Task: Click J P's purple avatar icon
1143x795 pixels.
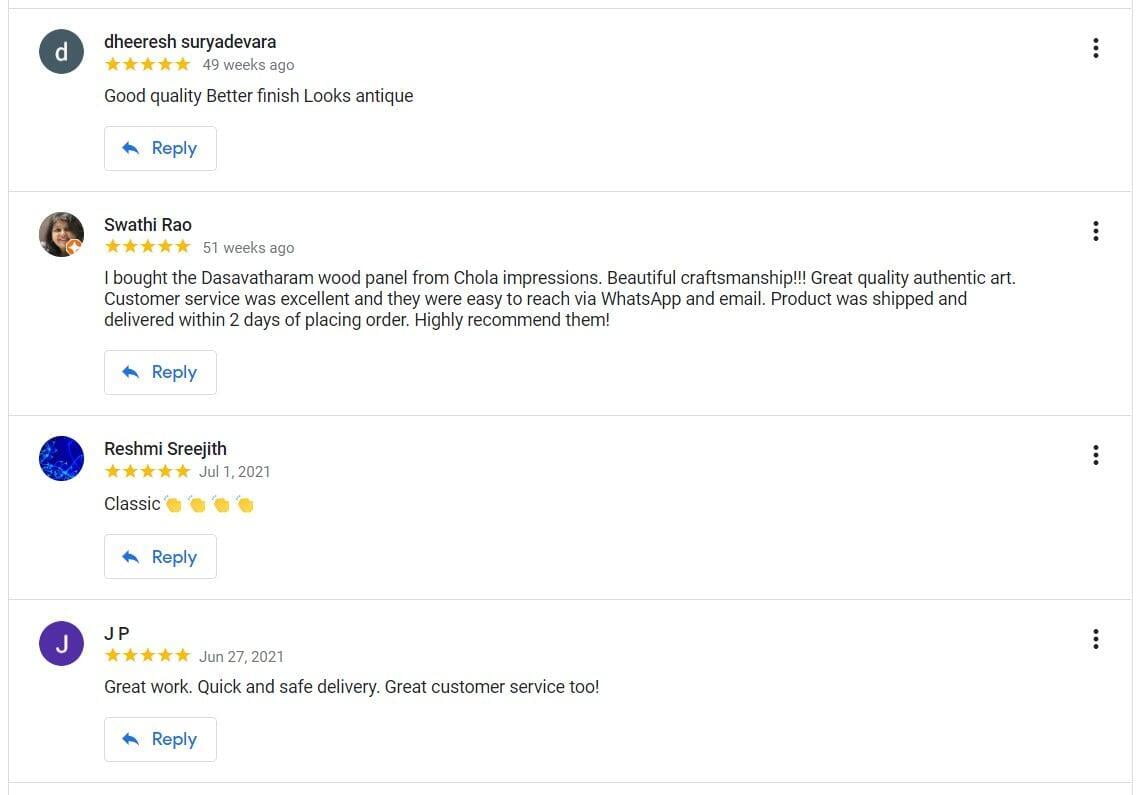Action: [x=61, y=643]
